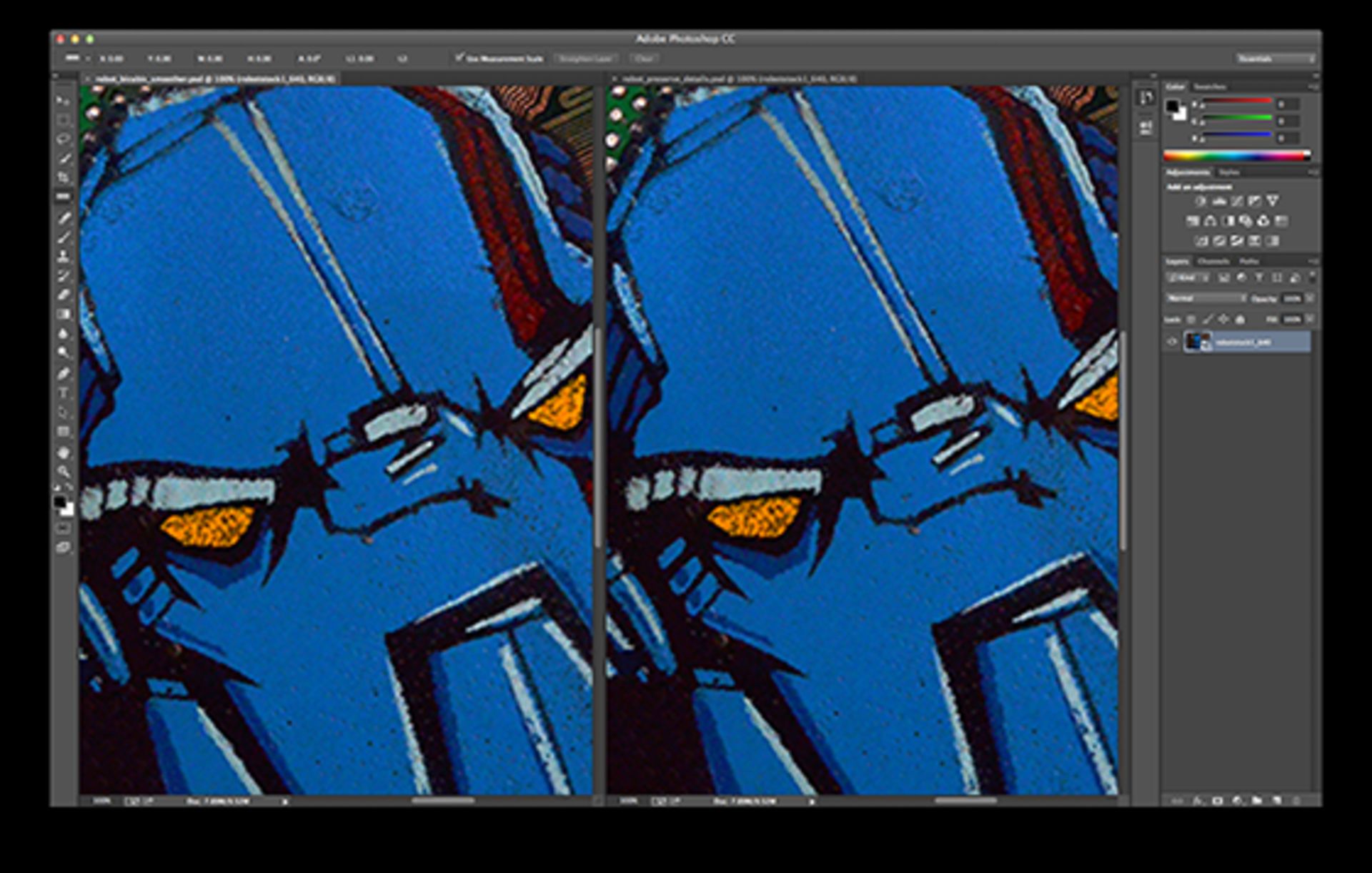Toggle Lock image pixels brush icon
1372x873 pixels.
click(1208, 320)
